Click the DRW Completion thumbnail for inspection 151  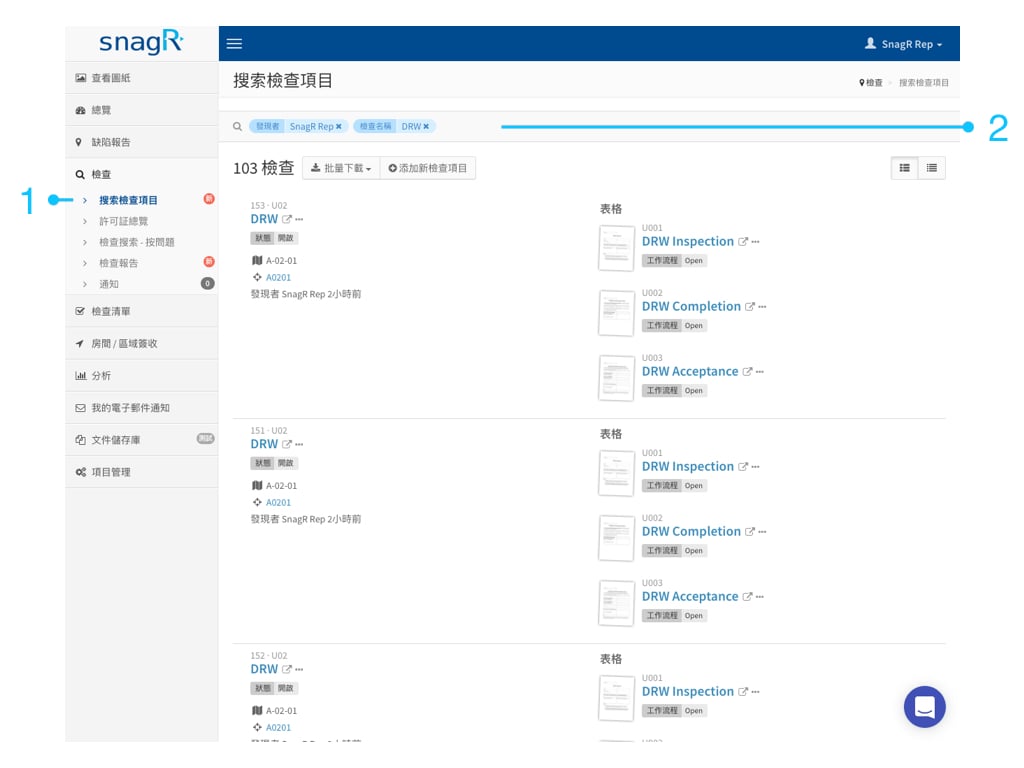coord(616,538)
